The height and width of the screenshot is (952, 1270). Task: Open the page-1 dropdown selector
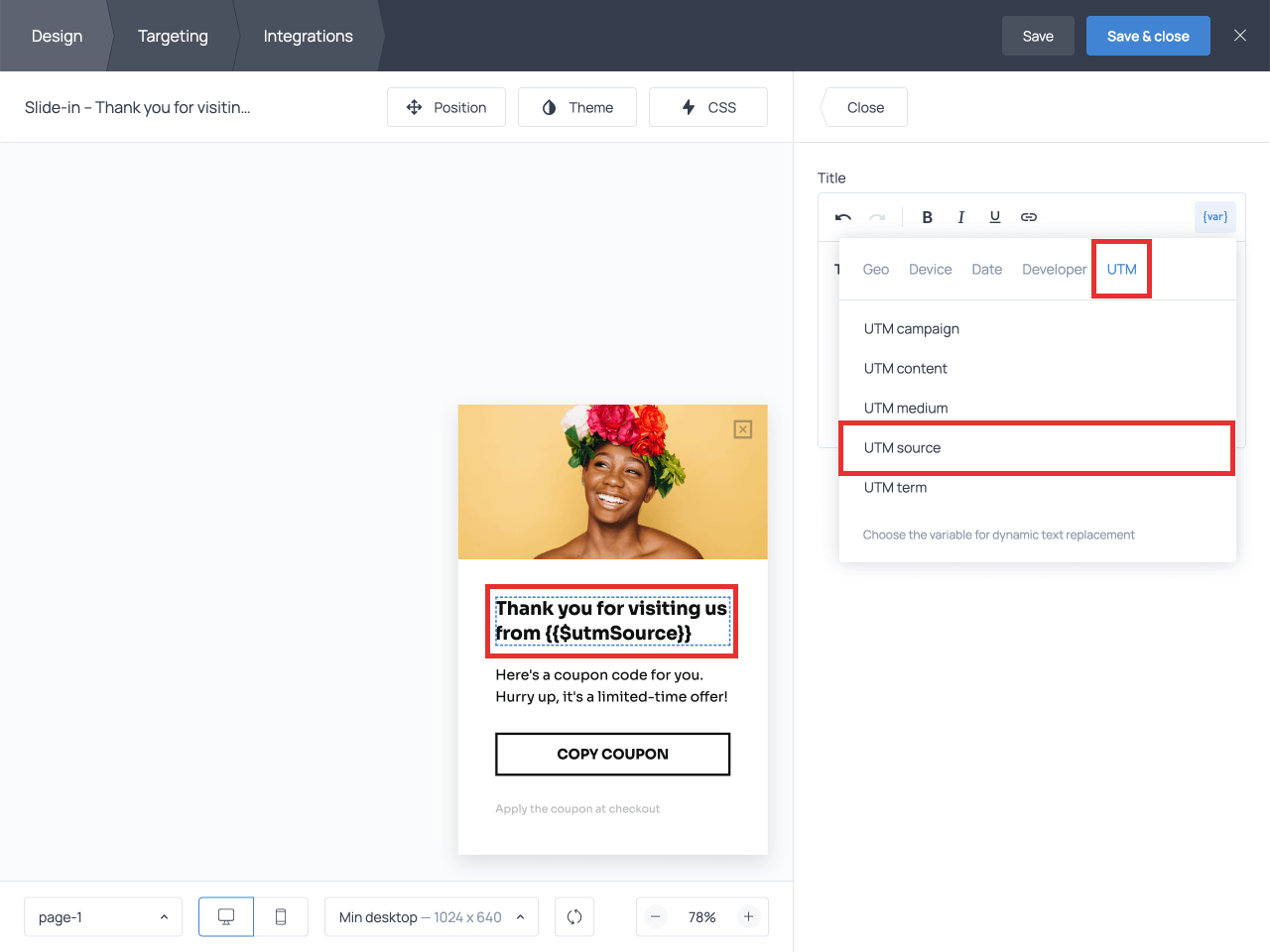pos(103,917)
